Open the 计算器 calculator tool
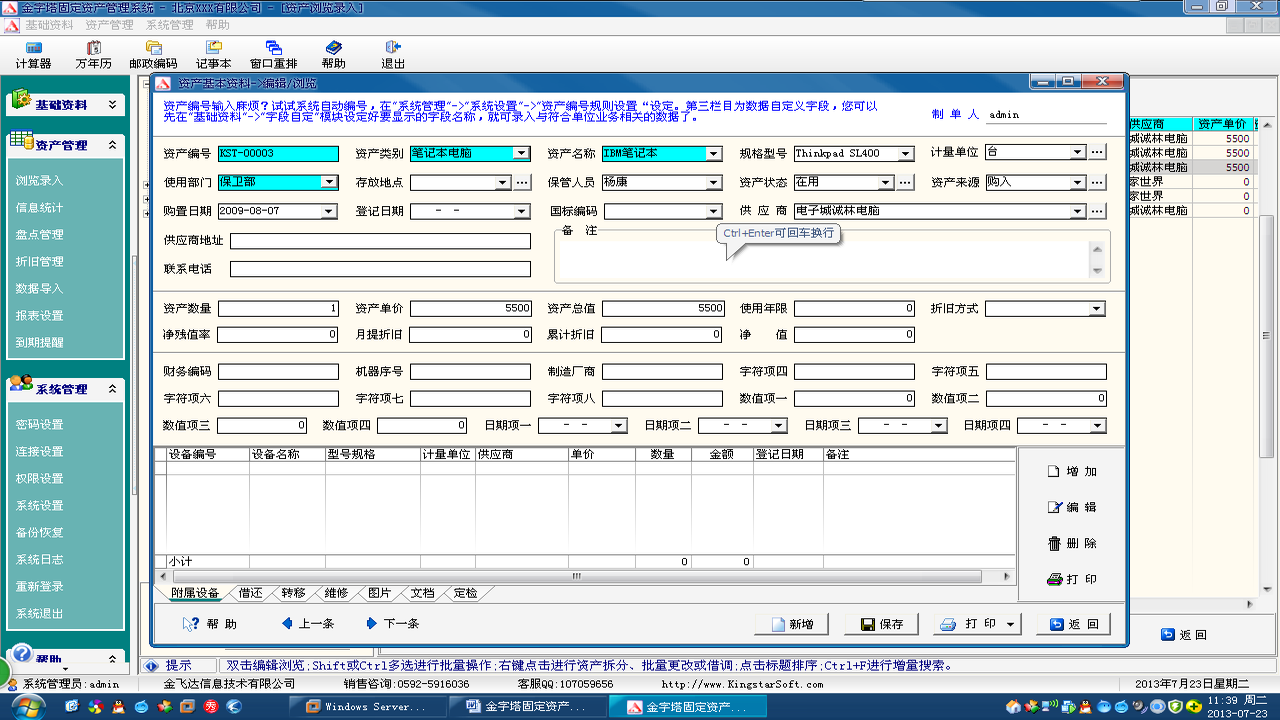Image resolution: width=1280 pixels, height=720 pixels. [x=33, y=54]
